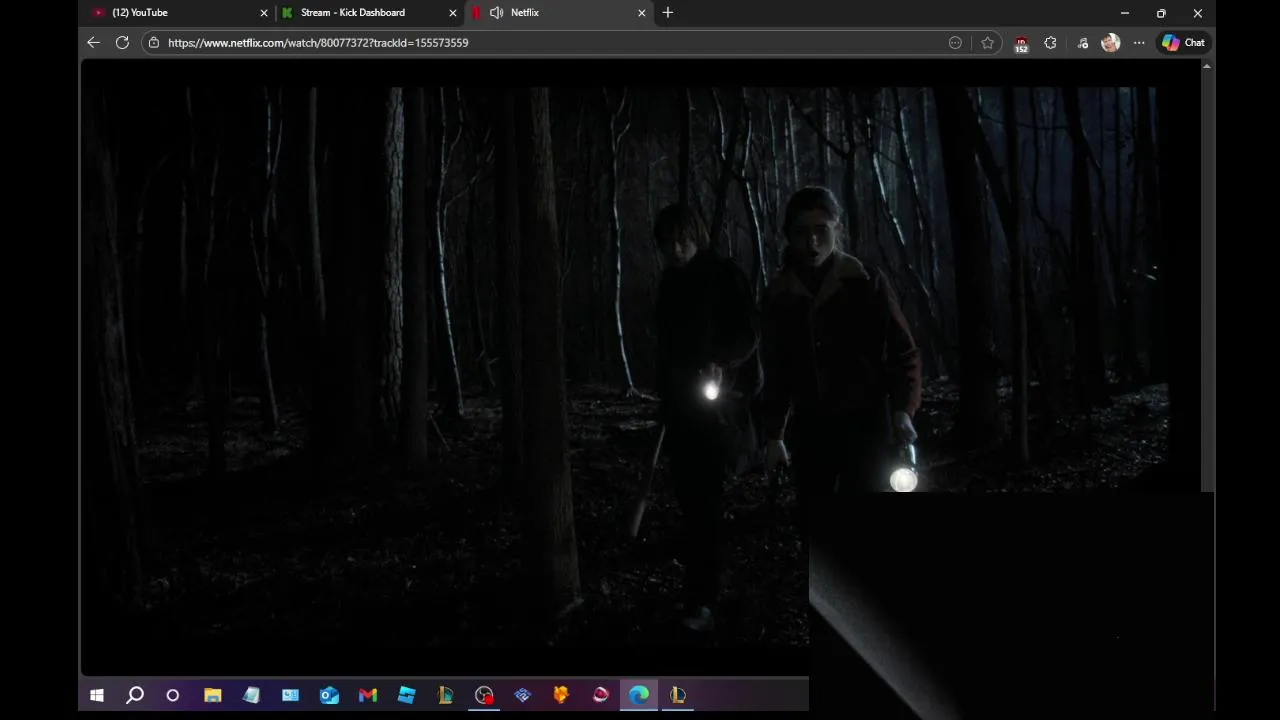The width and height of the screenshot is (1280, 720).
Task: Open the orange fox app on taskbar
Action: [561, 695]
